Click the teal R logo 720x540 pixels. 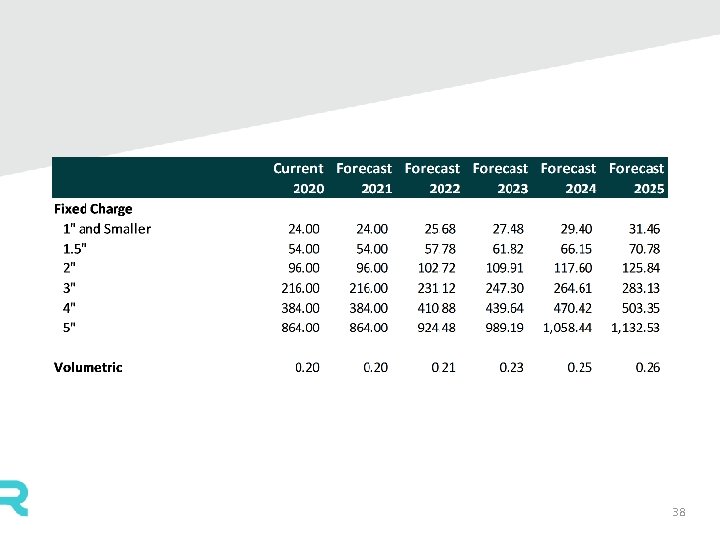point(14,498)
